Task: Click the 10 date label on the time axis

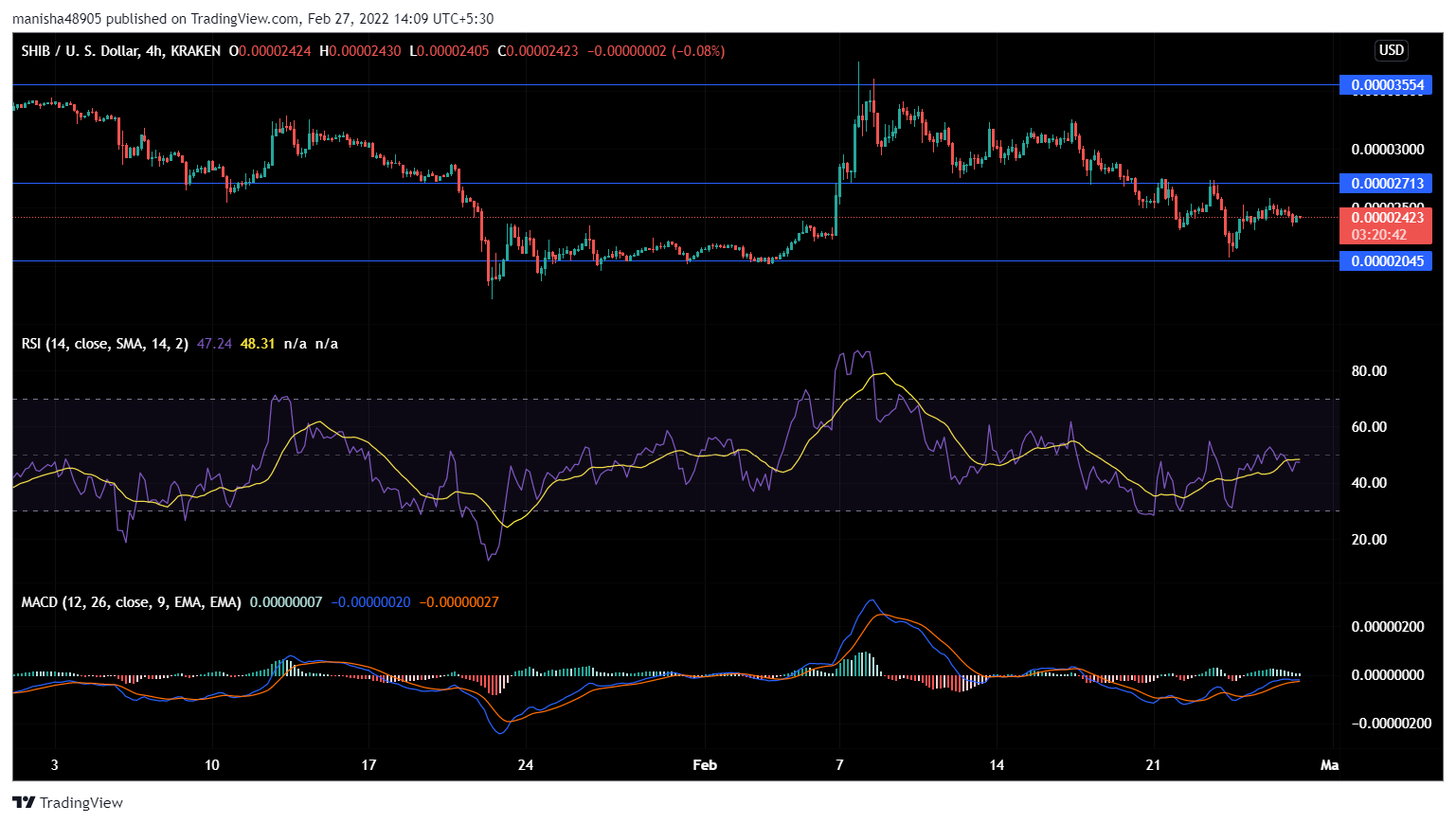Action: tap(212, 765)
